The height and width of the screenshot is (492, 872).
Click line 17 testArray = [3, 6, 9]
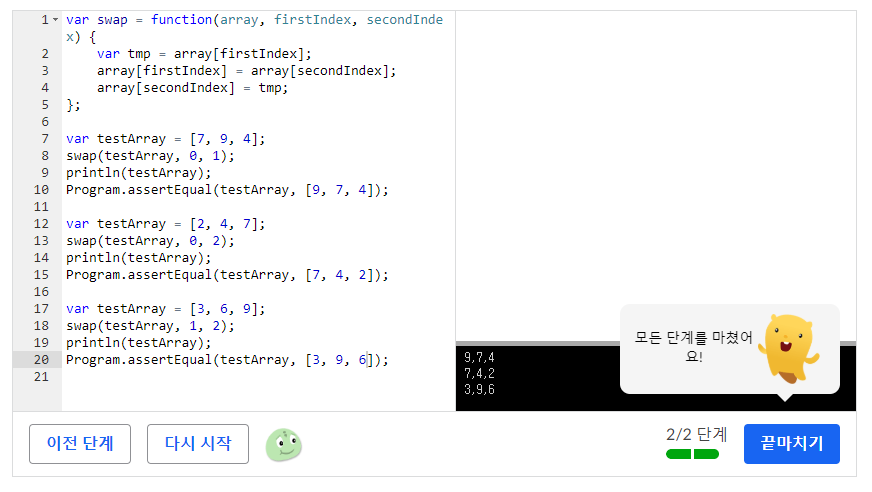click(x=166, y=309)
